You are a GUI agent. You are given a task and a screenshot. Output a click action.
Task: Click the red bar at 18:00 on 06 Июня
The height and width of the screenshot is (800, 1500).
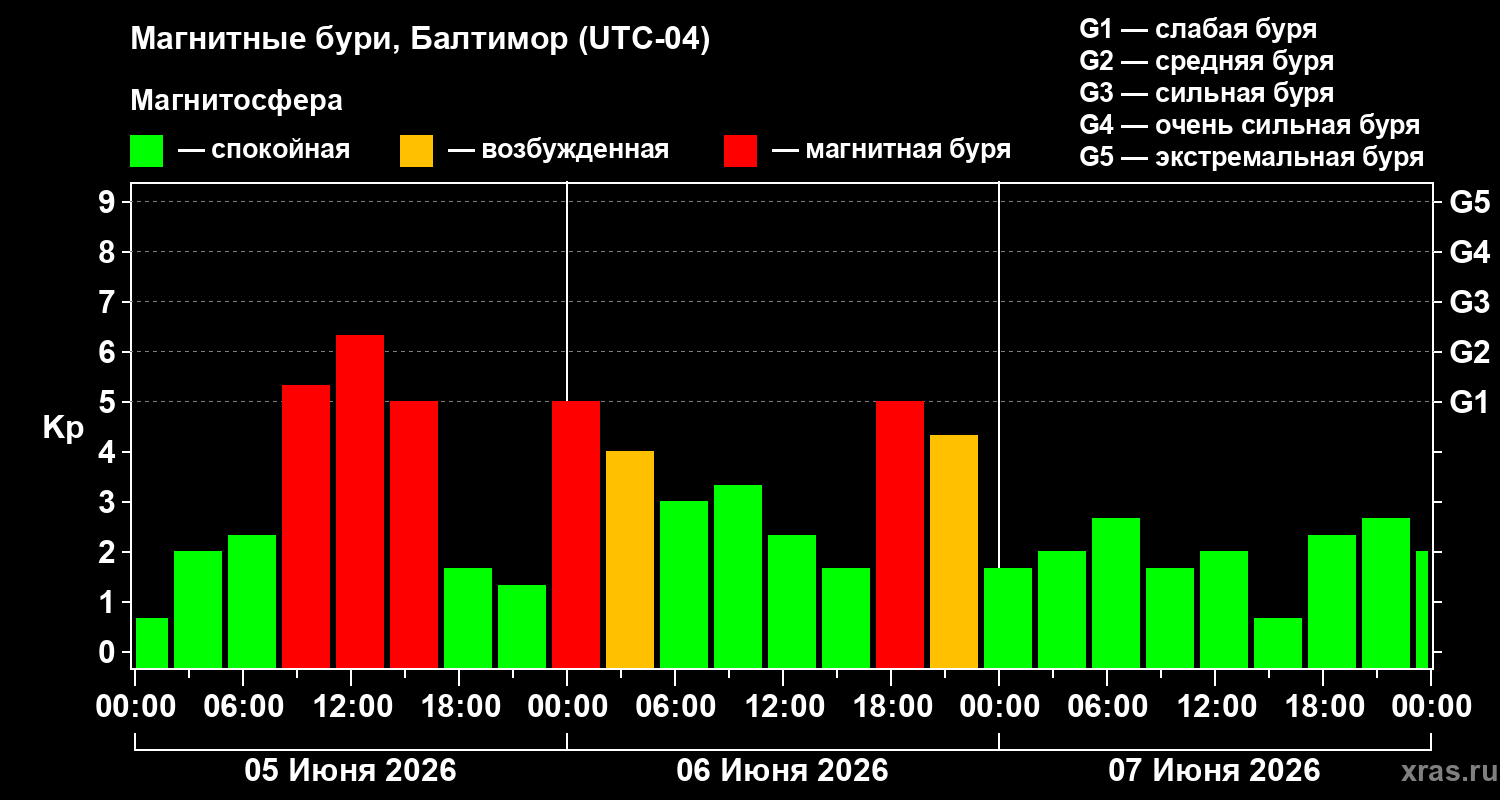(900, 534)
